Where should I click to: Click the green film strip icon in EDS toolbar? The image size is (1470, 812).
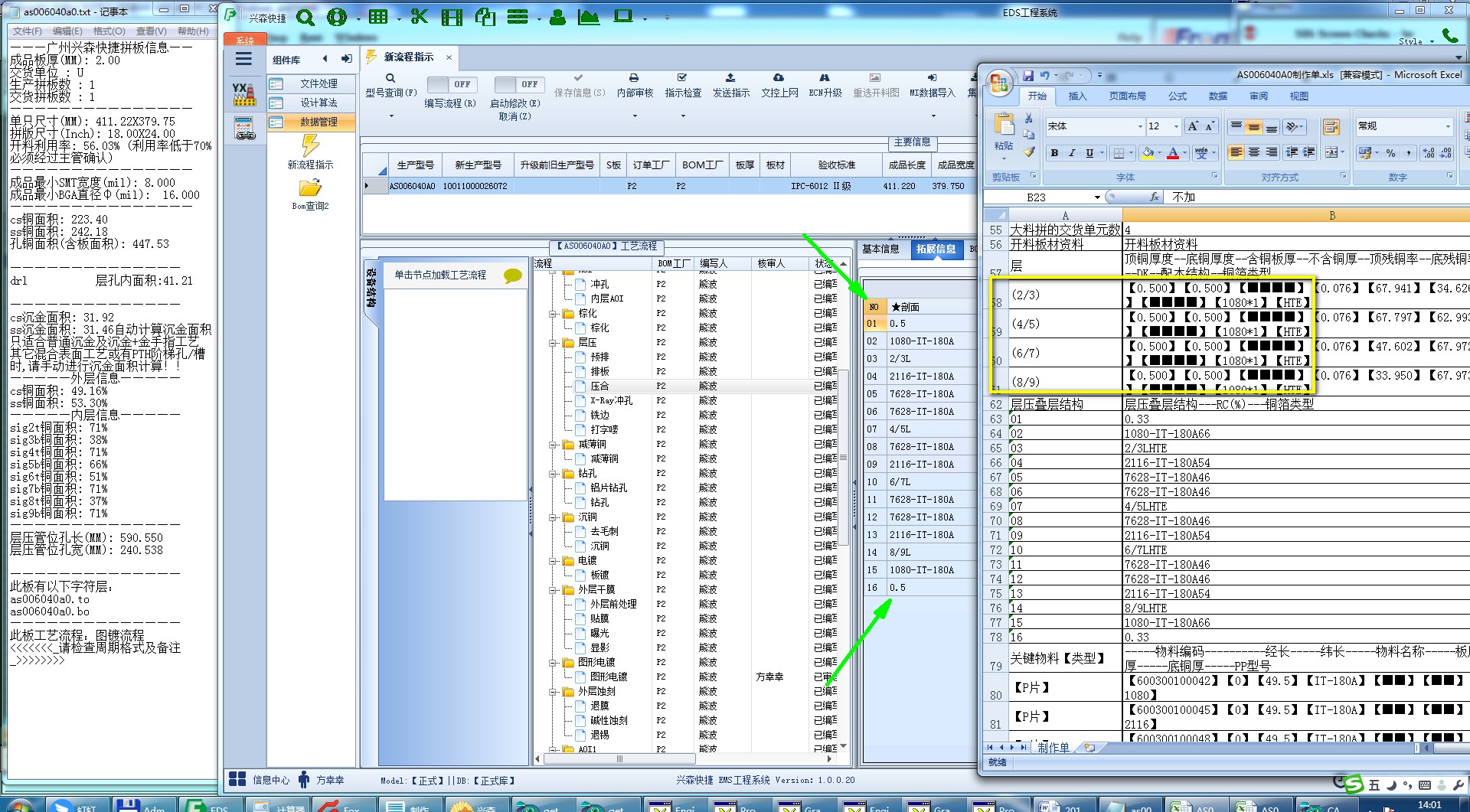click(x=452, y=17)
